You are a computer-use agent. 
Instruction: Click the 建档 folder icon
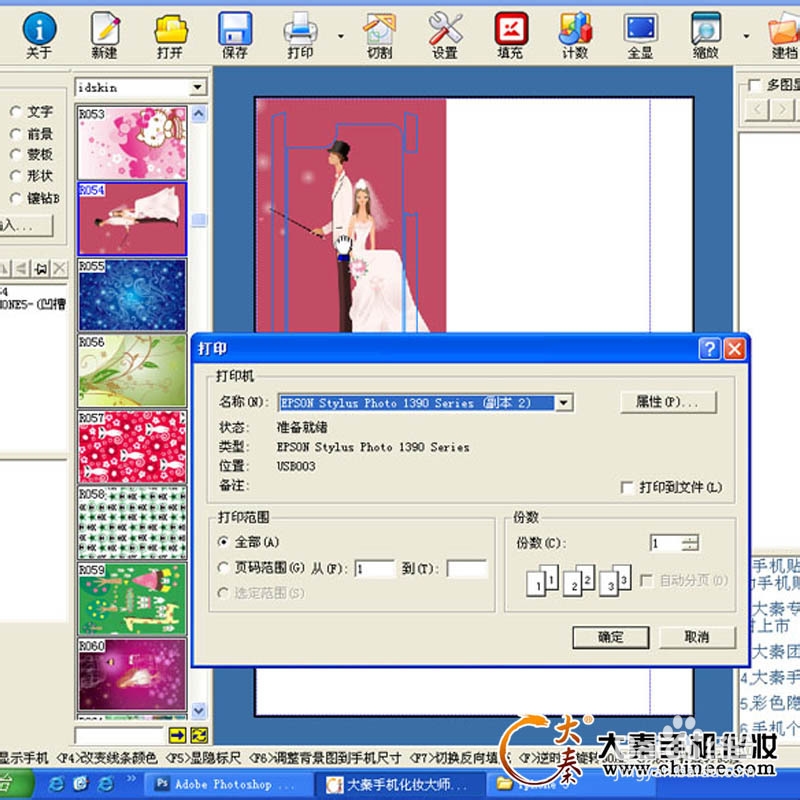pyautogui.click(x=783, y=35)
